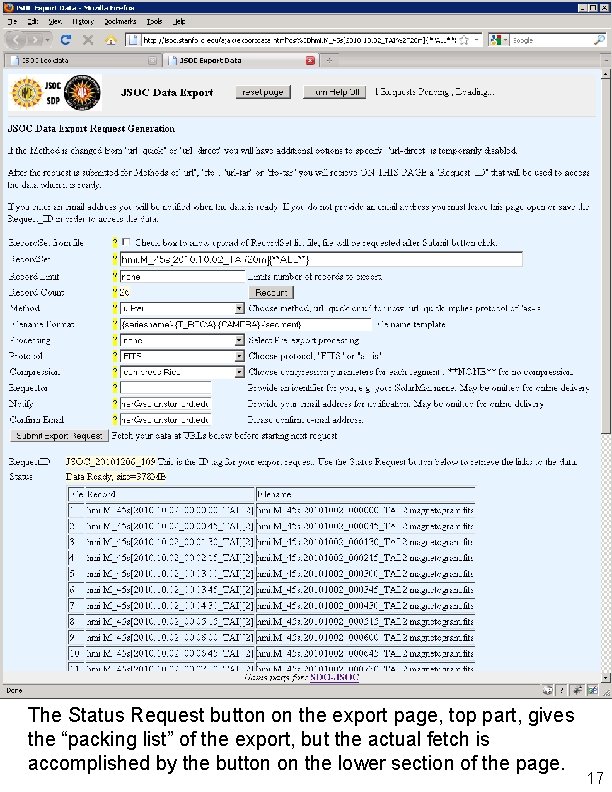Viewport: 612px width, 792px height.
Task: Click the first status bar icon
Action: pos(547,690)
